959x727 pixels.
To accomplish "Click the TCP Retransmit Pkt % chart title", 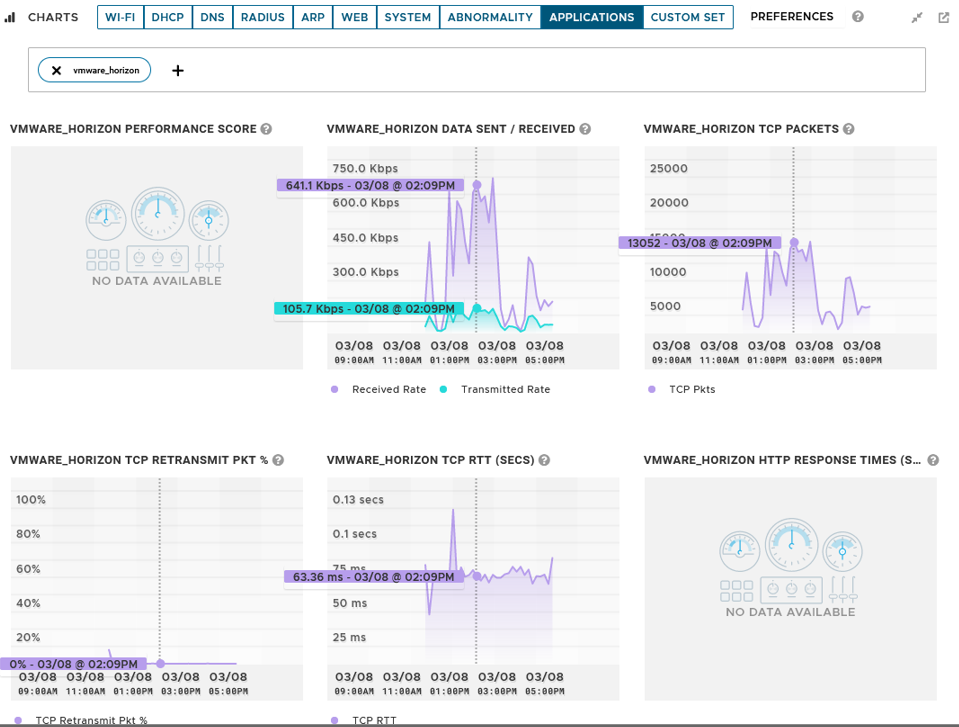I will click(139, 460).
